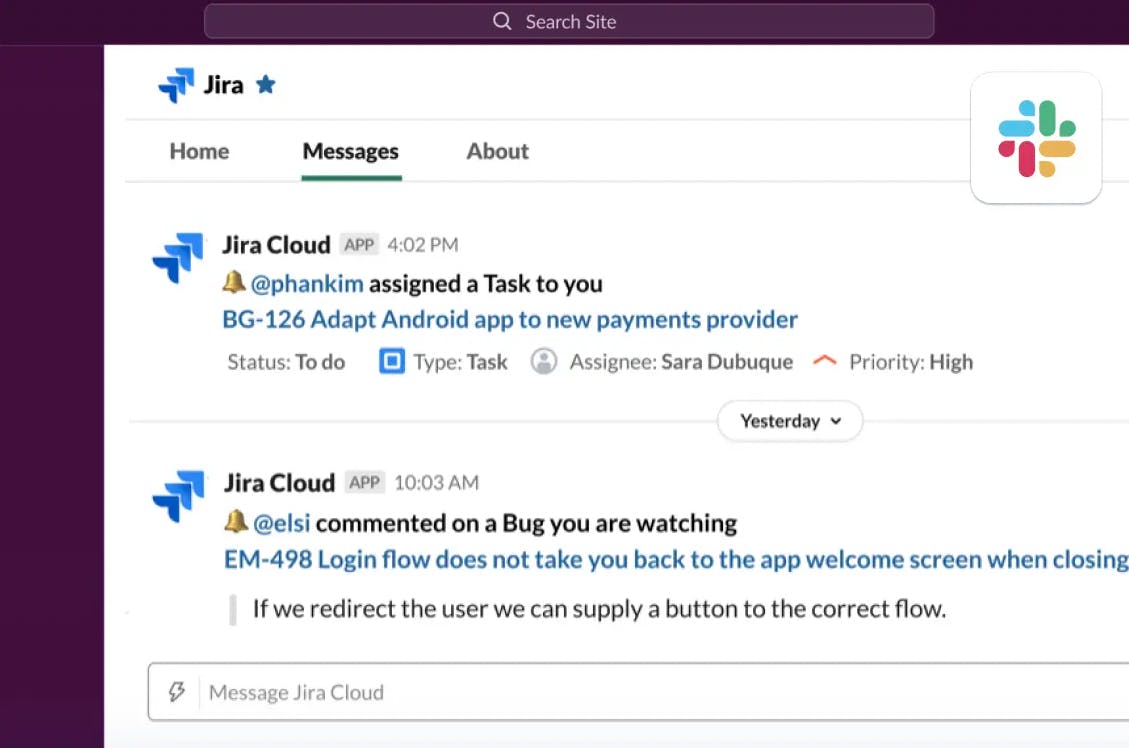Click the blue Task type icon
The image size is (1129, 748).
pos(391,362)
